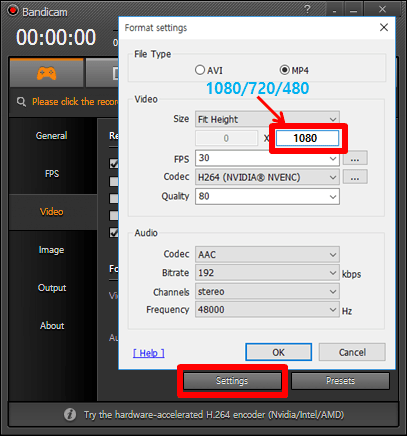Open the FPS 30 dropdown
407x436 pixels.
click(x=267, y=158)
